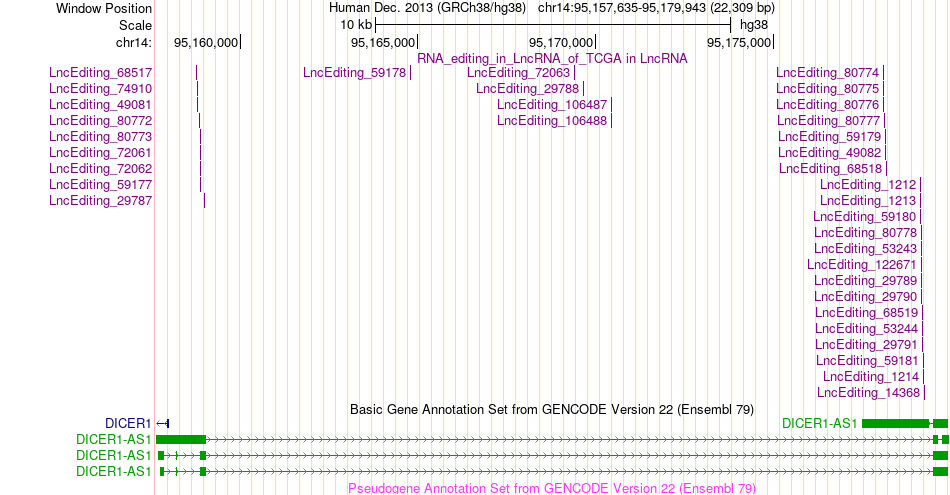Select the third DICER1-AS1 transcript label
Screen dimensions: 950x495
113,471
